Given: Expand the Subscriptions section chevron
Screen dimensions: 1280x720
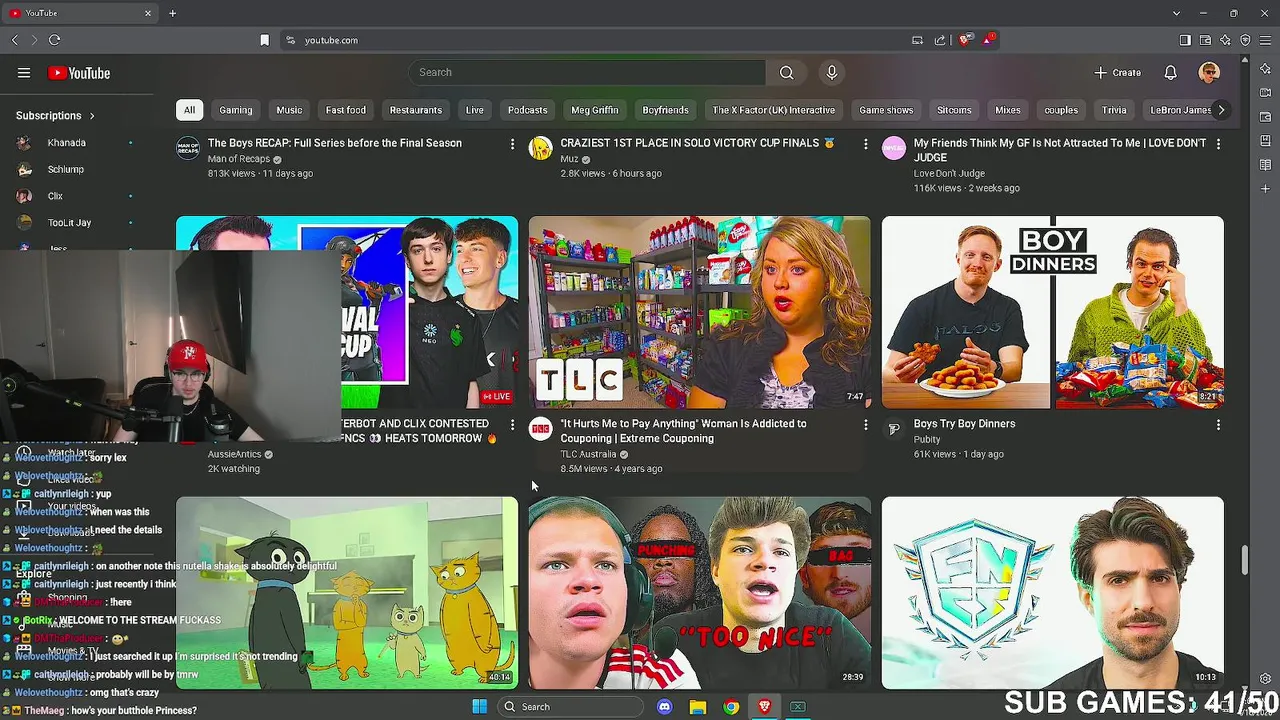Looking at the screenshot, I should pyautogui.click(x=92, y=116).
